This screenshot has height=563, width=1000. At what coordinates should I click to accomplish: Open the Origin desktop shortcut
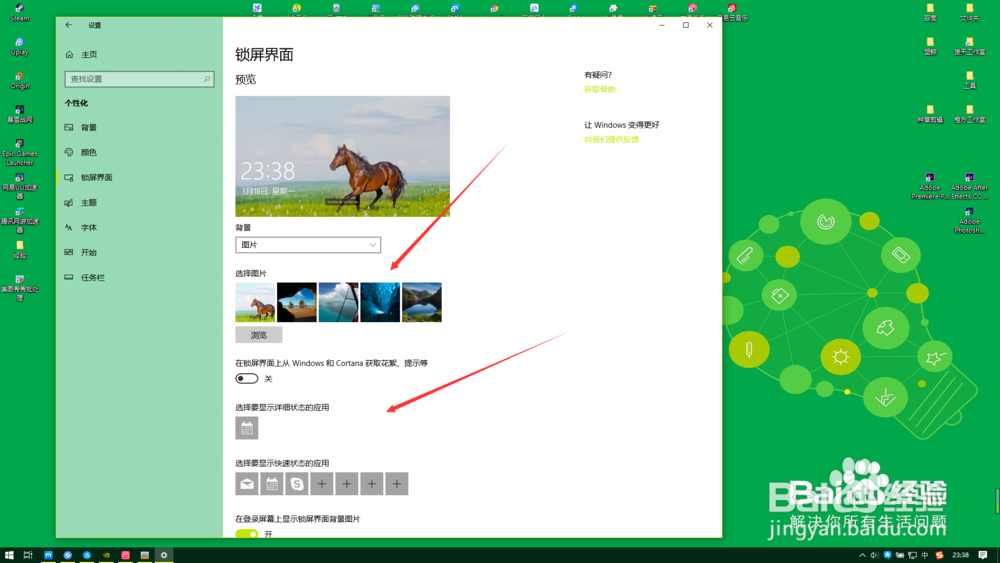click(20, 80)
